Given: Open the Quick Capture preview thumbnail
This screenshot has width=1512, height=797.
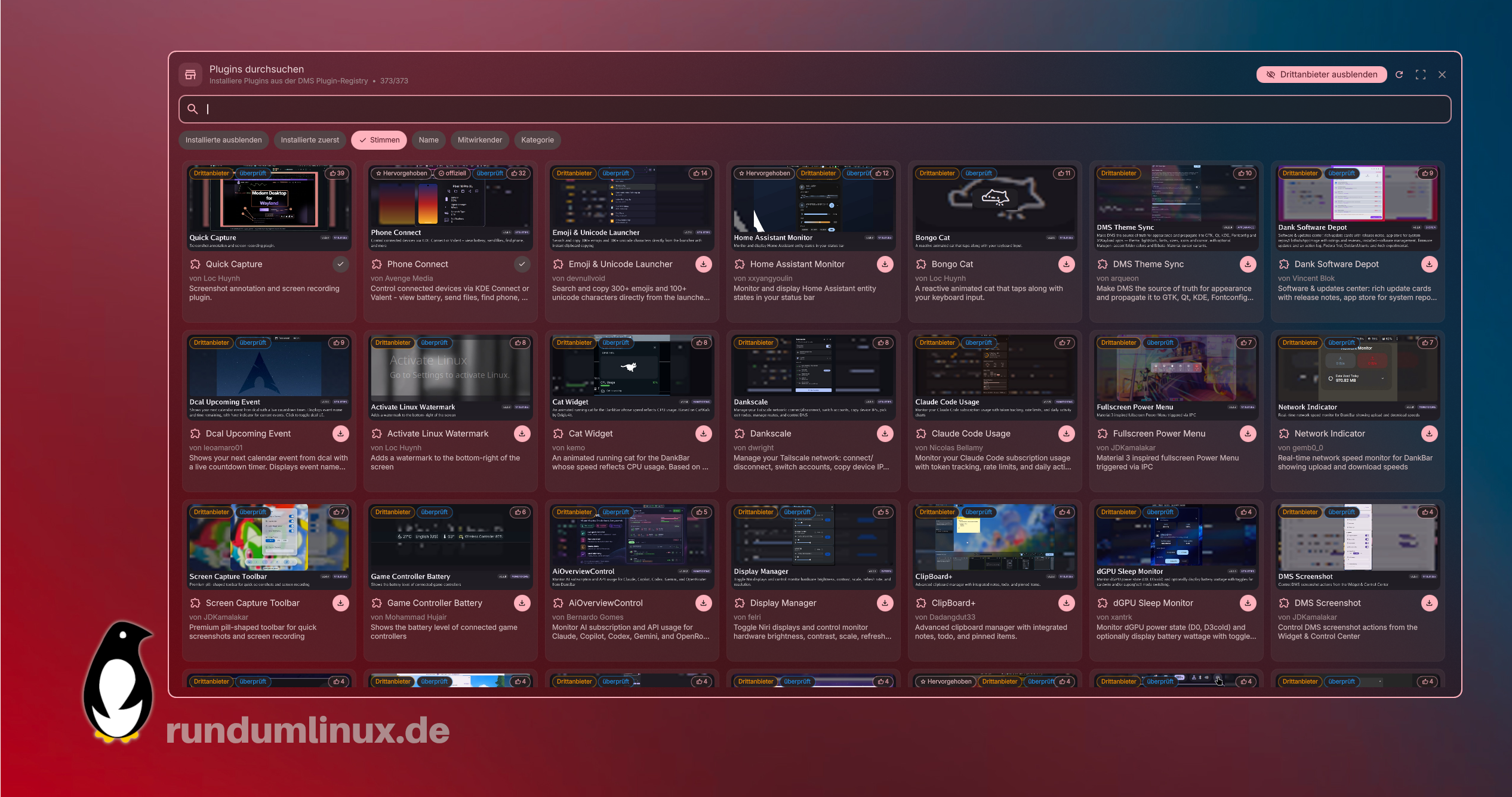Looking at the screenshot, I should coord(269,208).
